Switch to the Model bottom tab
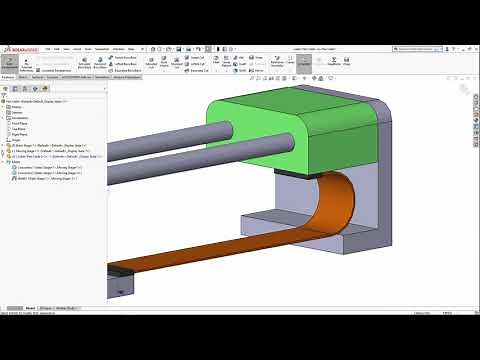Image resolution: width=480 pixels, height=360 pixels. [30, 308]
